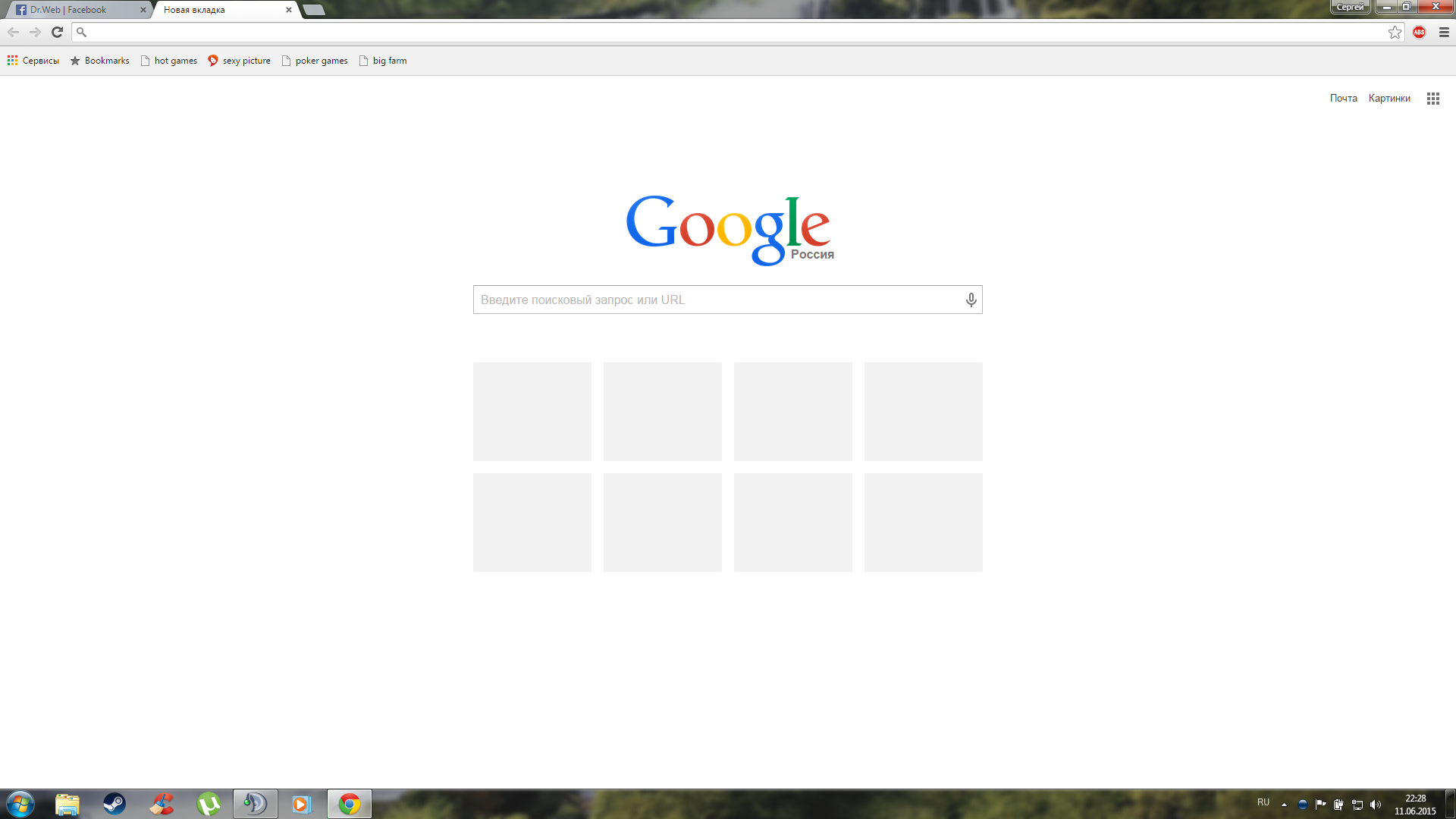The height and width of the screenshot is (819, 1456).
Task: Open the Google apps grid
Action: click(x=1432, y=99)
